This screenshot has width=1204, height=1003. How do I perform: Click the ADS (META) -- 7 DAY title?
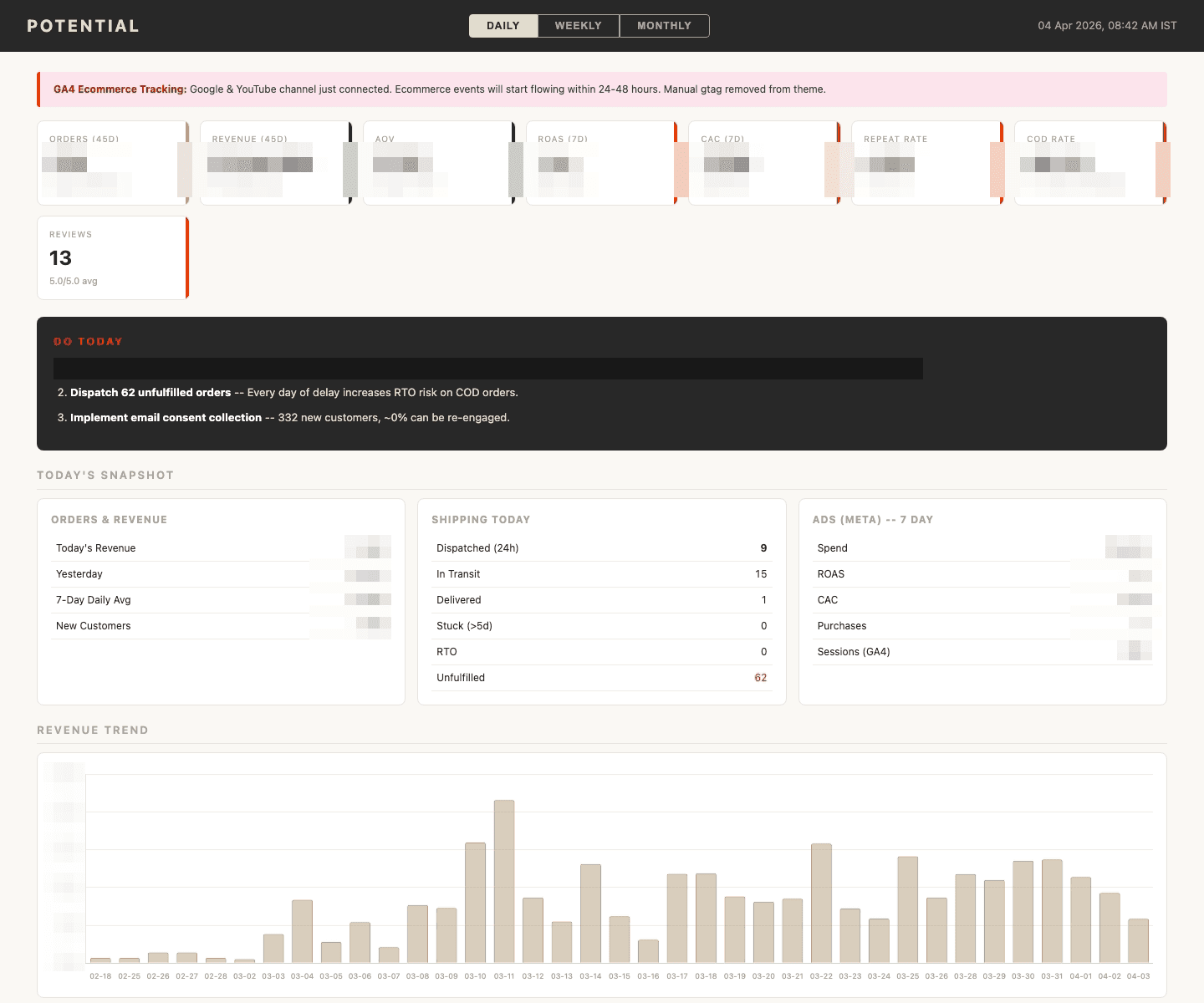(x=873, y=520)
